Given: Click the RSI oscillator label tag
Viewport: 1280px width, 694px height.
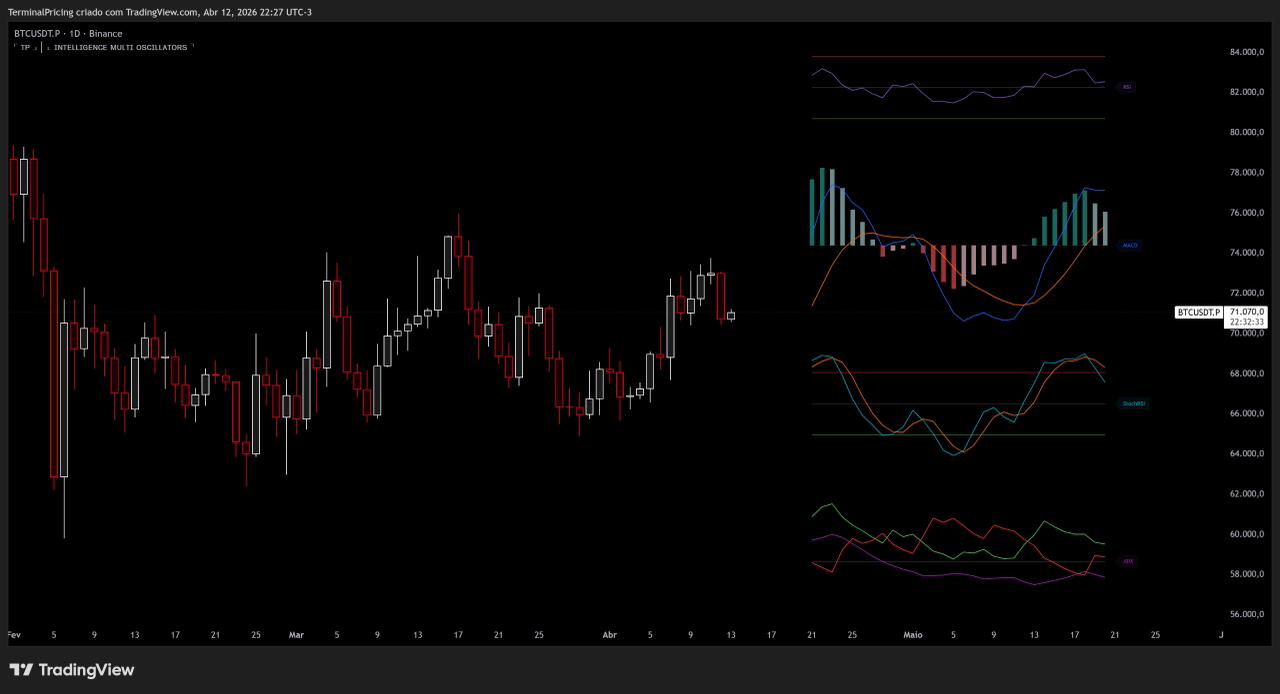Looking at the screenshot, I should tap(1127, 87).
